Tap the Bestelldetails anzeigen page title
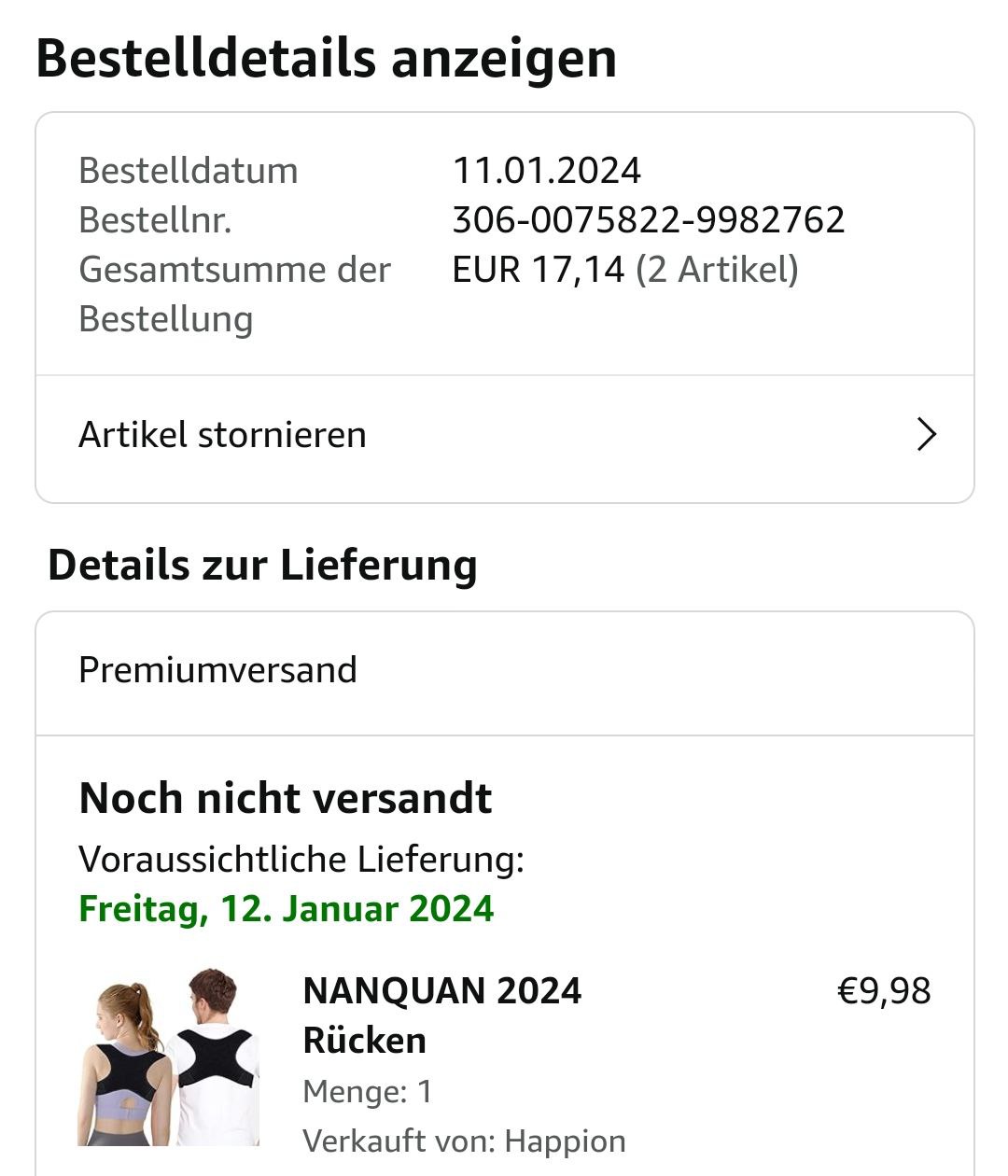The height and width of the screenshot is (1176, 1008). tap(326, 59)
